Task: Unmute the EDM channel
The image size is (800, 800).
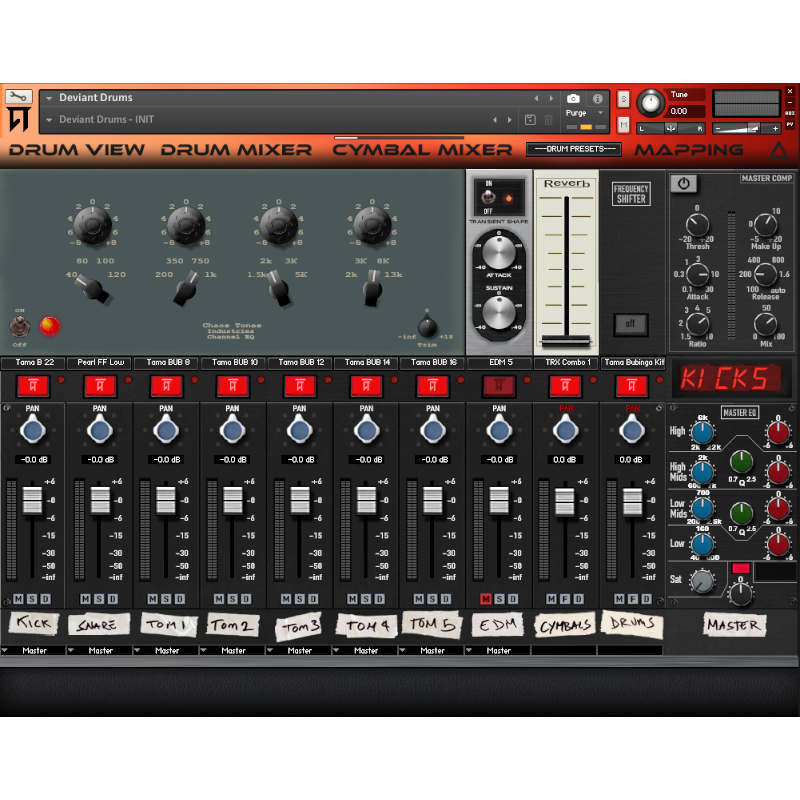Action: (486, 598)
